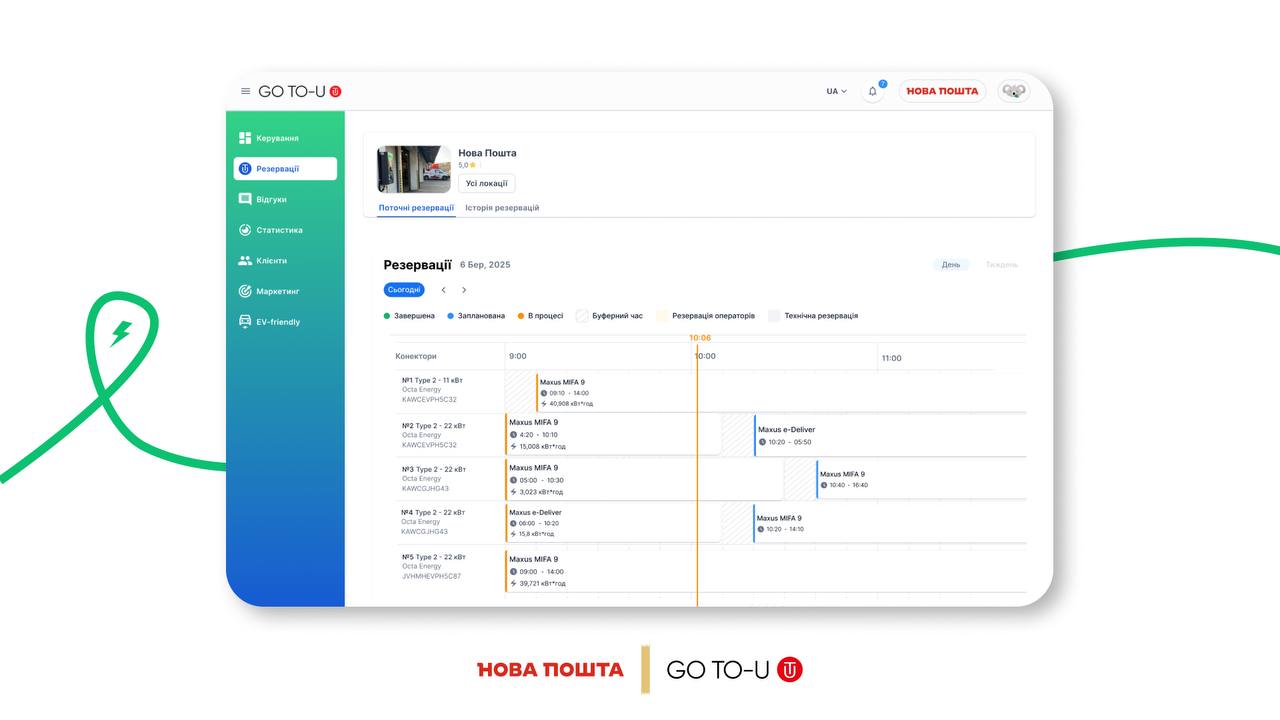Select the День view toggle

(x=951, y=265)
